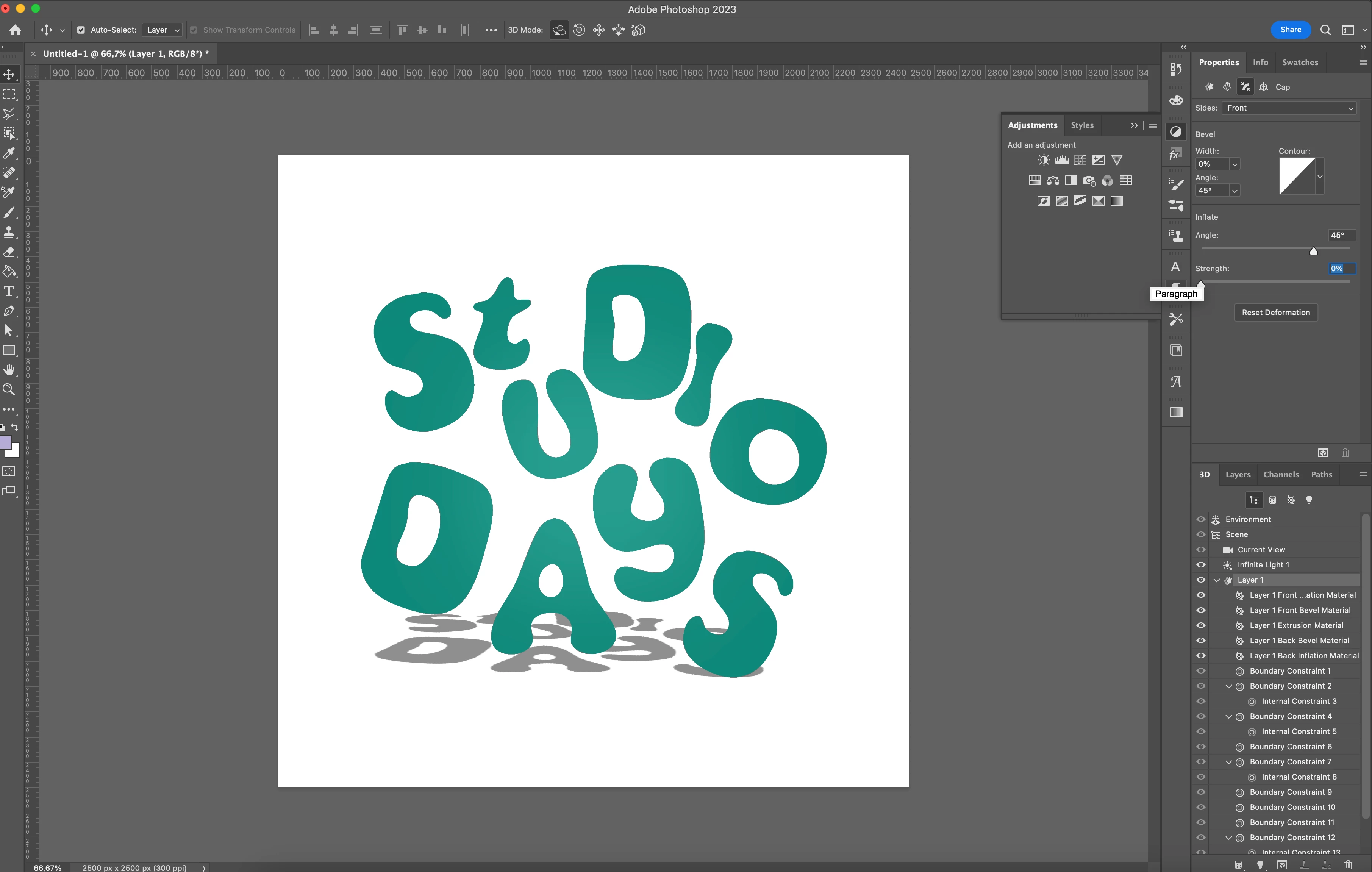This screenshot has width=1372, height=872.
Task: Pick the Hand tool
Action: tap(9, 370)
